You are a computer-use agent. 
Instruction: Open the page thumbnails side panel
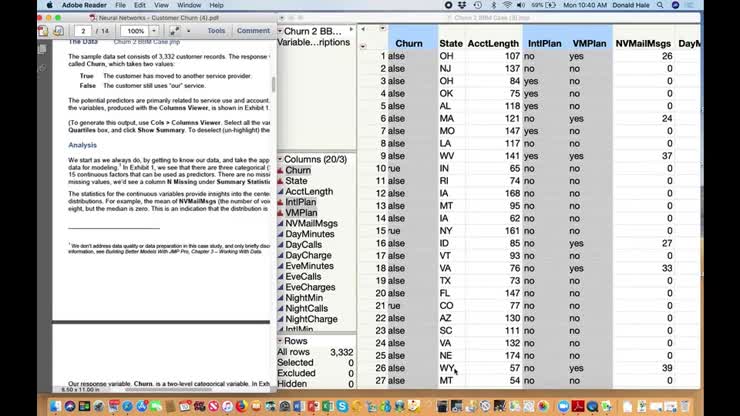coord(42,49)
